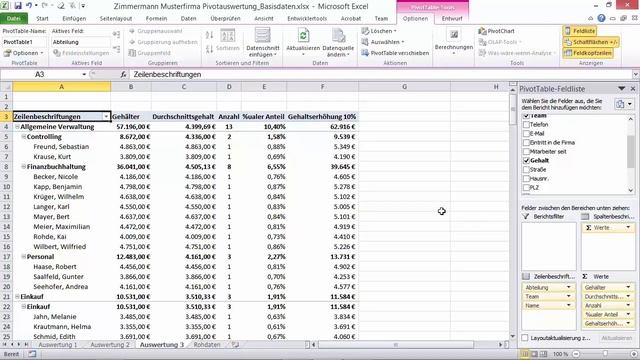Check the Telefon field
Image resolution: width=640 pixels, height=360 pixels.
pos(526,124)
